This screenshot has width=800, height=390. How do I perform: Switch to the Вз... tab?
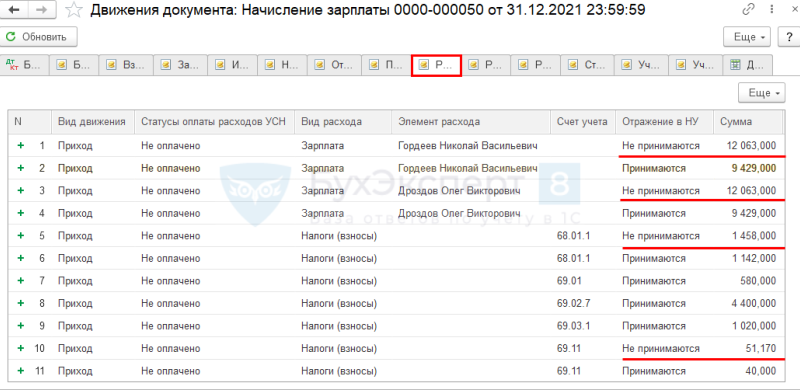(127, 65)
